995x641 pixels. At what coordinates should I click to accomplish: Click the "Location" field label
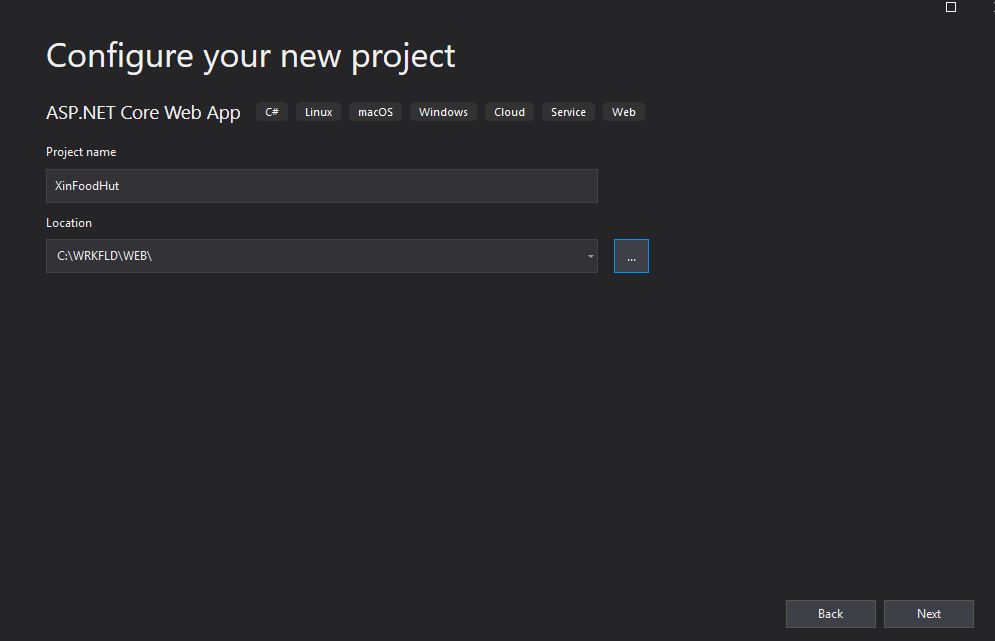pos(69,223)
